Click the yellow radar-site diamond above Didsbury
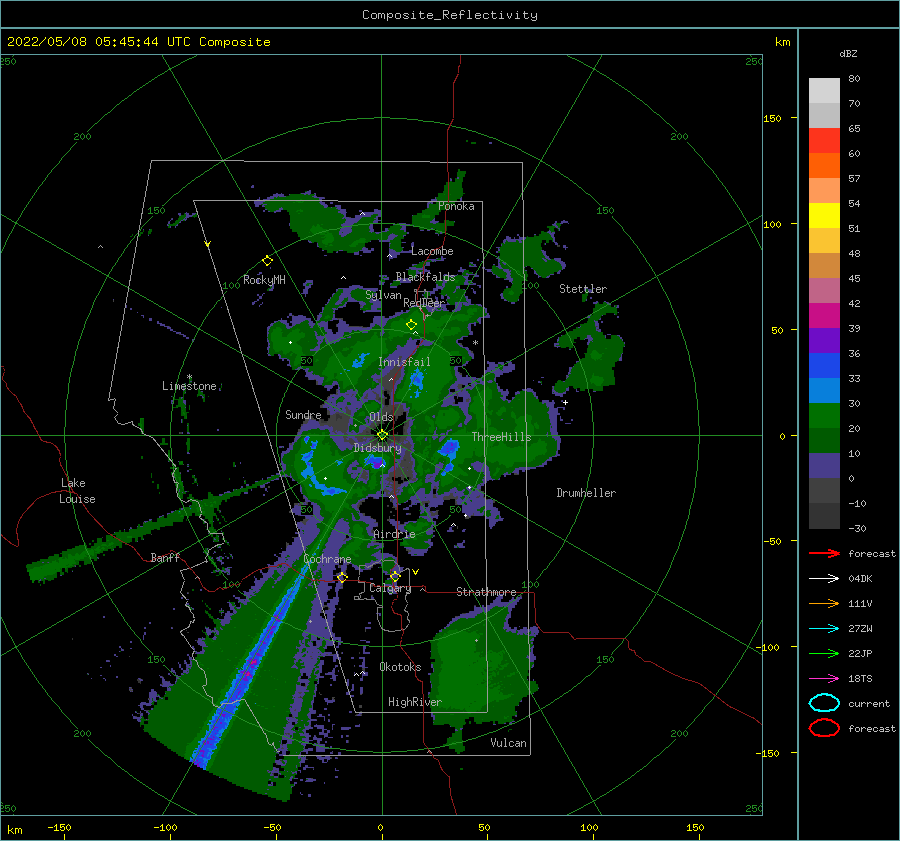This screenshot has height=841, width=900. point(382,435)
